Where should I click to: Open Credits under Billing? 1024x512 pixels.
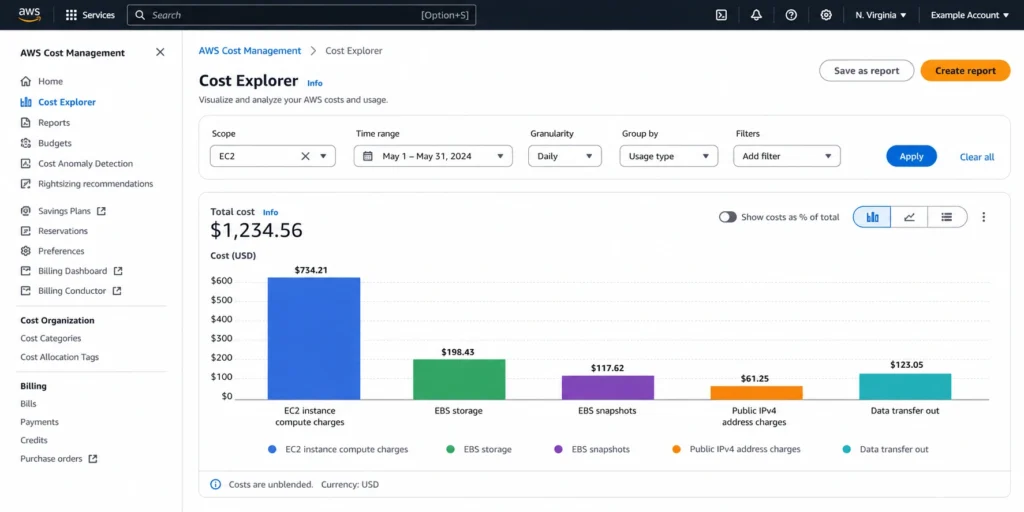(x=34, y=440)
